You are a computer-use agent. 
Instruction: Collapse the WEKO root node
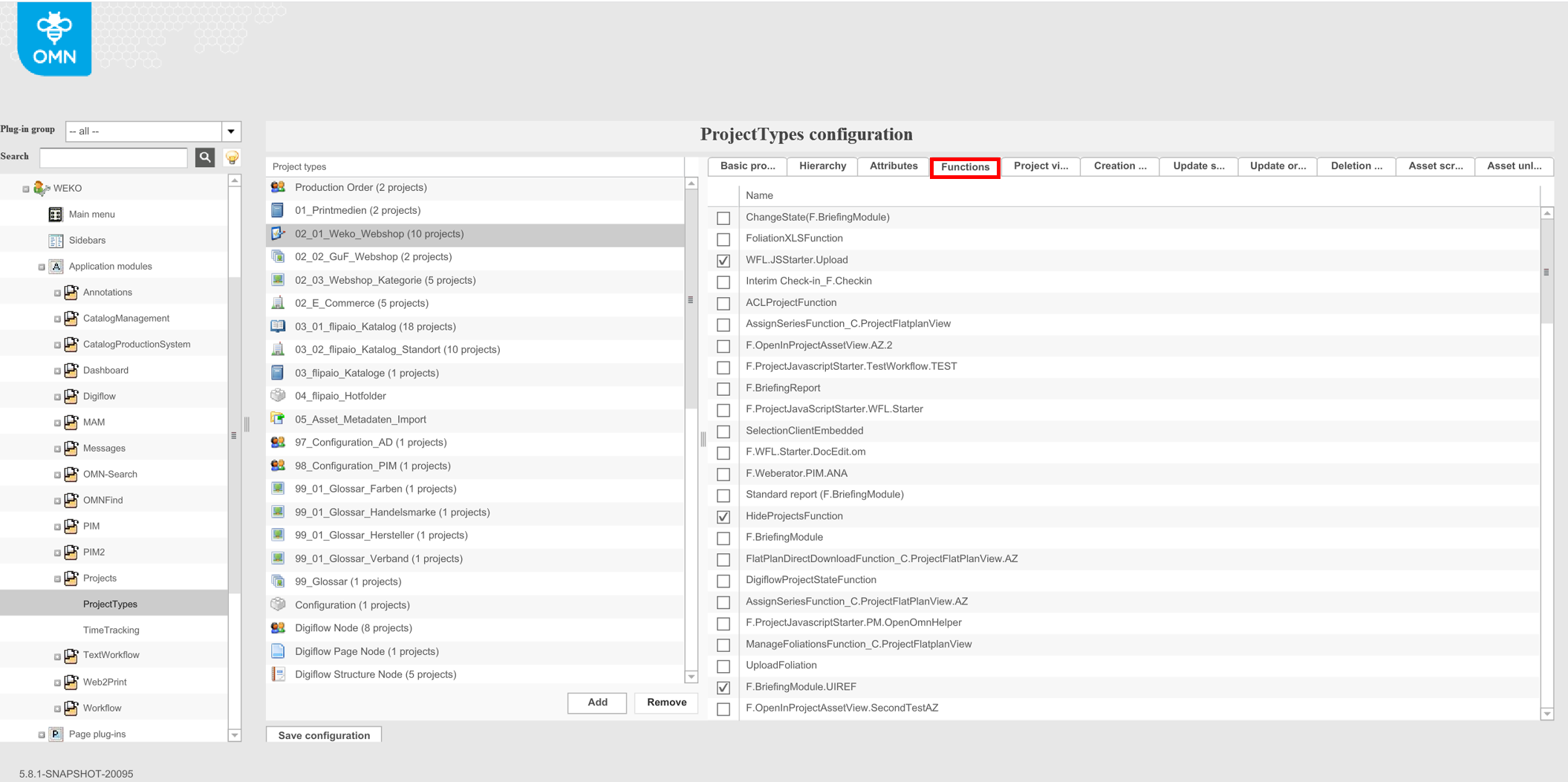click(x=25, y=188)
